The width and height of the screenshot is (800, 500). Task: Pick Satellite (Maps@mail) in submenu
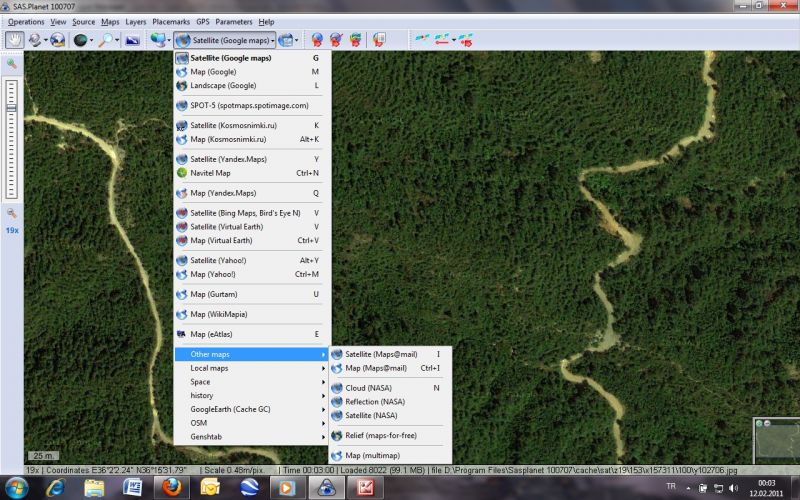381,354
